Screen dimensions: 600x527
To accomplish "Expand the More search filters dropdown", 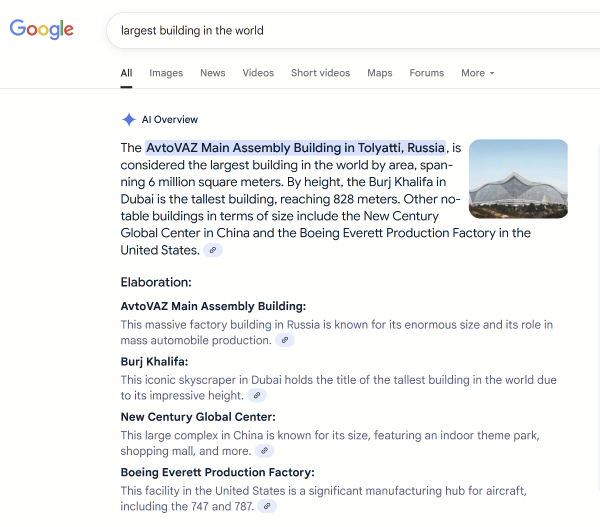I will [477, 73].
